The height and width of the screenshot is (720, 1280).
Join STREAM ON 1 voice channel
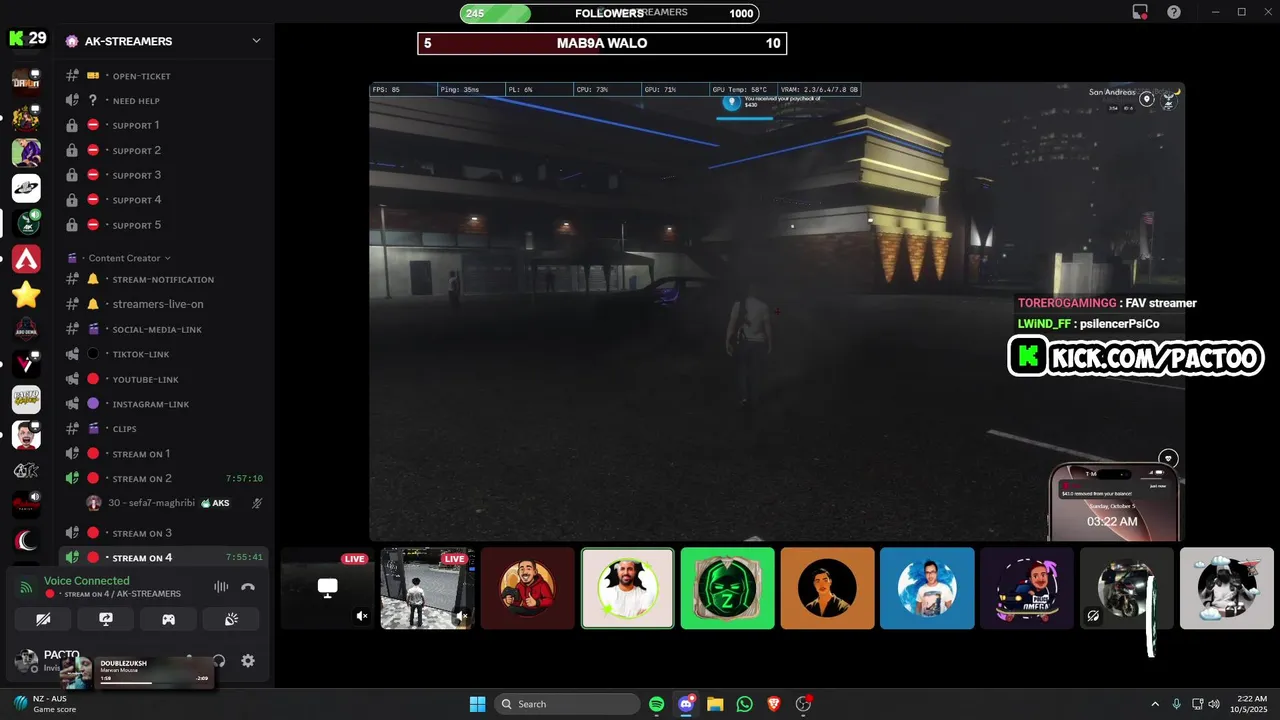click(165, 454)
